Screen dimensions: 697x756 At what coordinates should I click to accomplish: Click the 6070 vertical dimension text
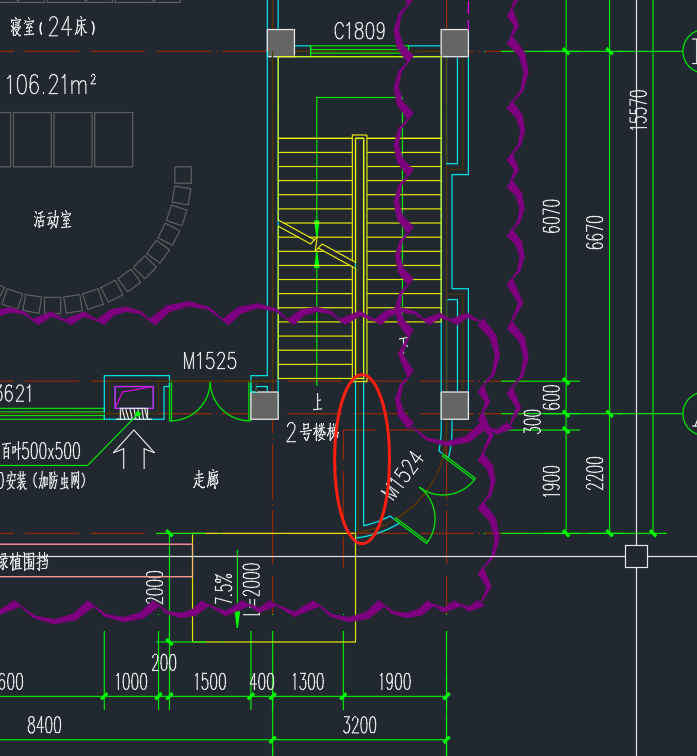tap(552, 216)
